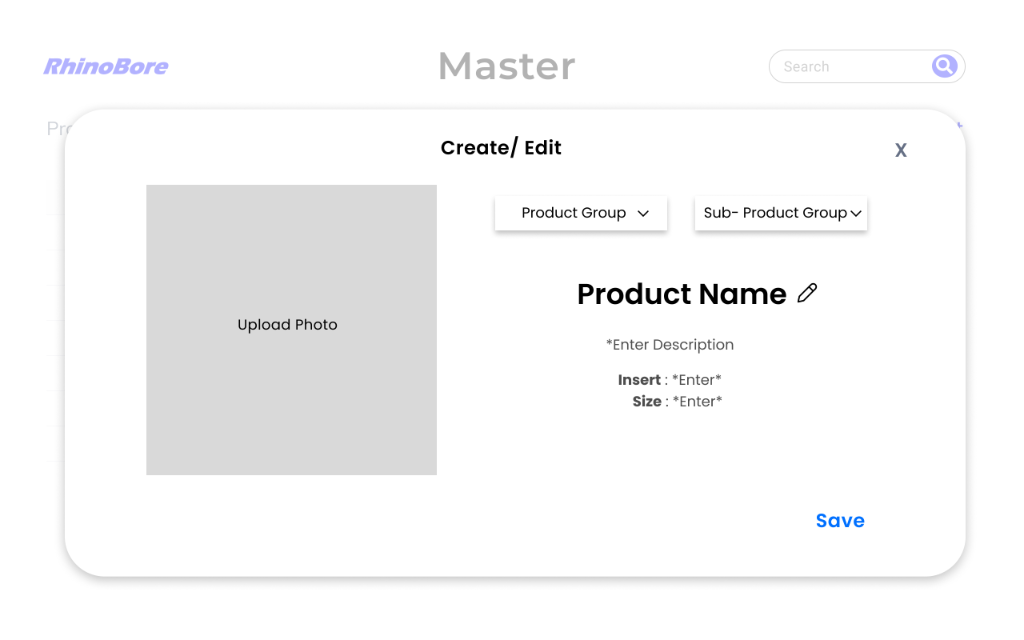Click the partly hidden "Pr" text behind dialog
Viewport: 1024px width, 640px height.
(56, 129)
